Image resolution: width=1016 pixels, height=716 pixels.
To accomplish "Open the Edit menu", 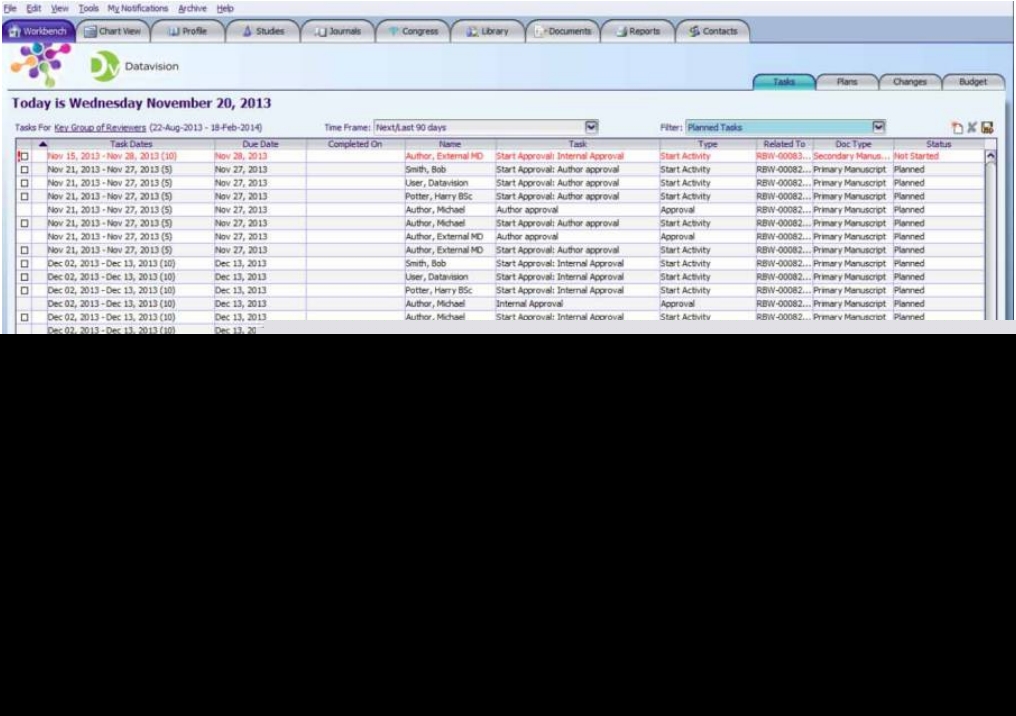I will [34, 8].
